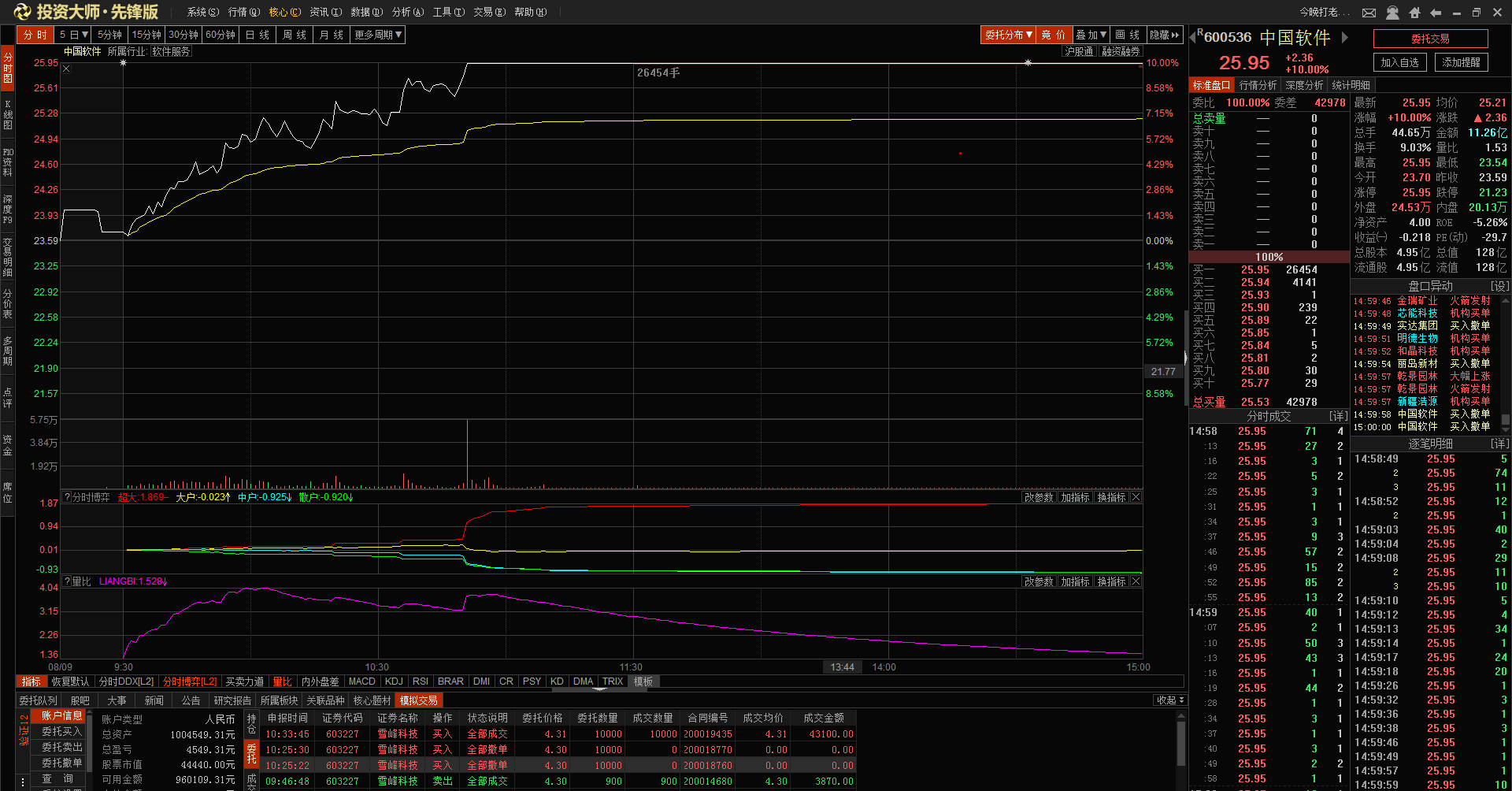1512x791 pixels.
Task: Expand the 叠加 dropdown
Action: (x=1091, y=35)
